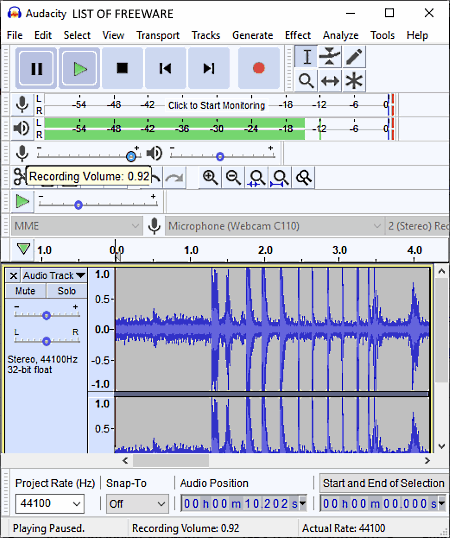This screenshot has height=538, width=450.
Task: Open the Help menu
Action: pos(417,35)
